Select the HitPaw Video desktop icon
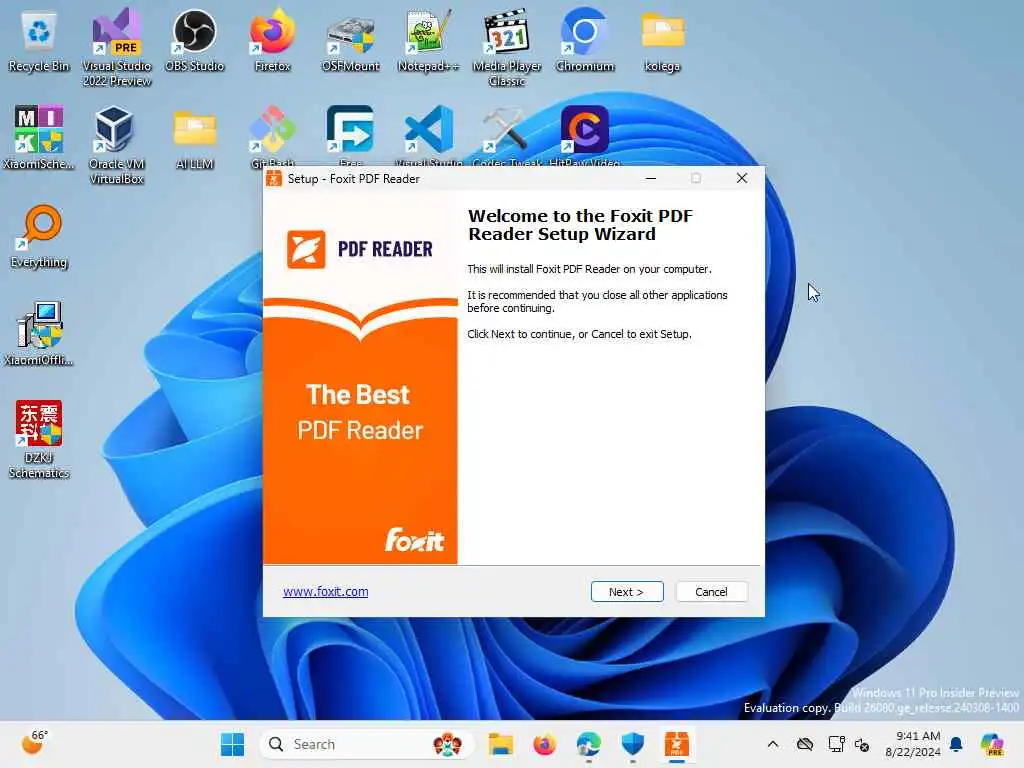 pyautogui.click(x=585, y=135)
